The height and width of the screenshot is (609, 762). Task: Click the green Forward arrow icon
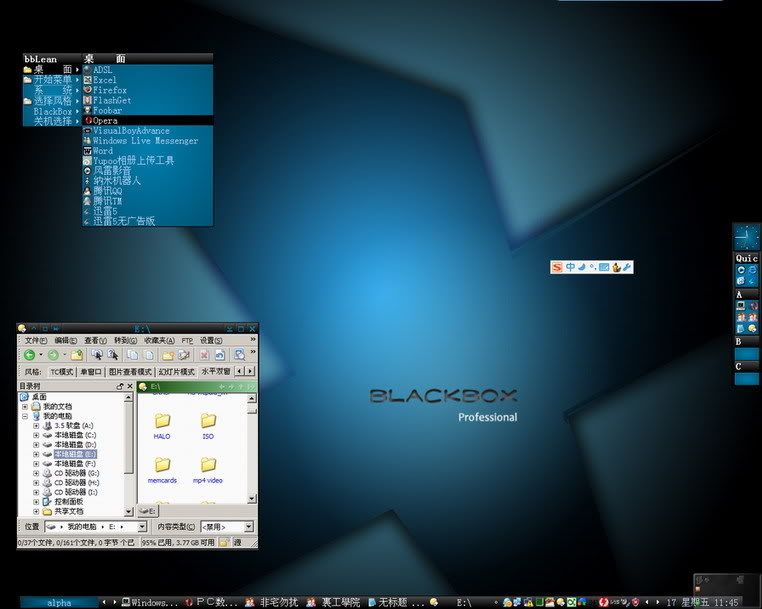pyautogui.click(x=53, y=355)
